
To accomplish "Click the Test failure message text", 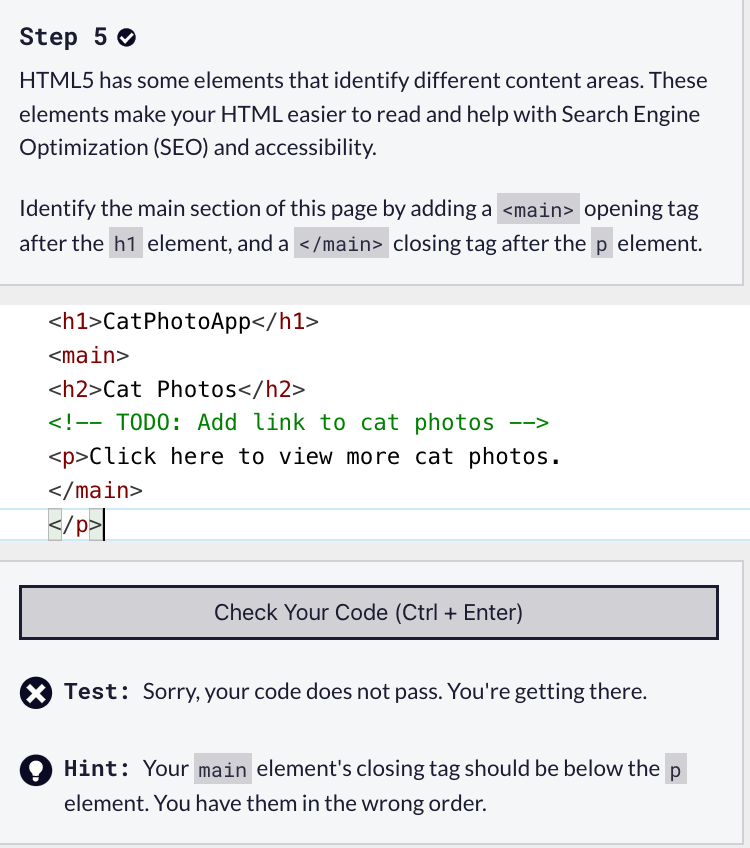I will click(394, 691).
